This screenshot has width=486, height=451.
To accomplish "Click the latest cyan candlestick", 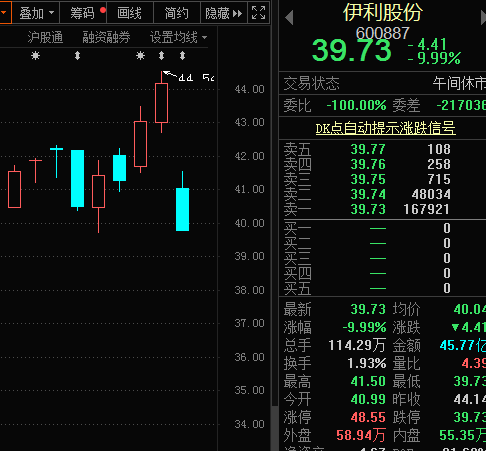I will pyautogui.click(x=182, y=209).
